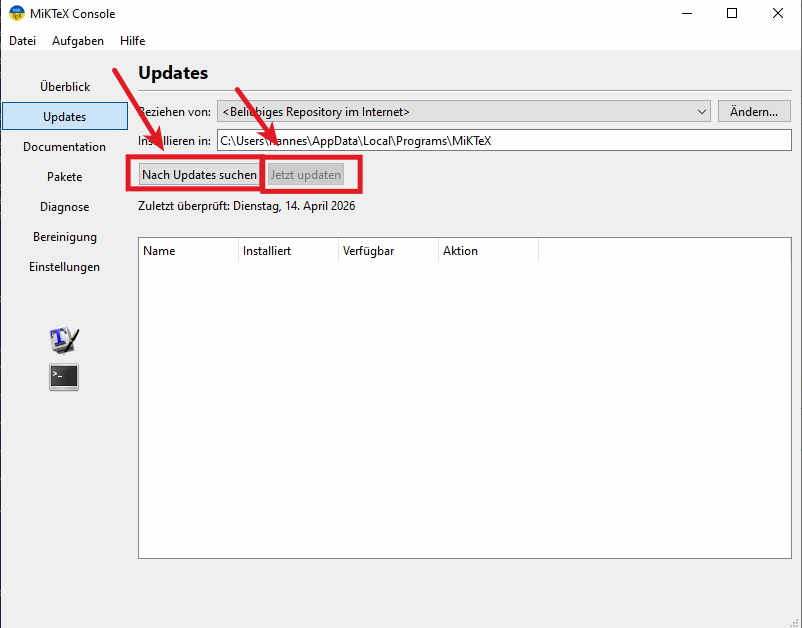Sort the list by Name column
The width and height of the screenshot is (802, 628).
[188, 251]
